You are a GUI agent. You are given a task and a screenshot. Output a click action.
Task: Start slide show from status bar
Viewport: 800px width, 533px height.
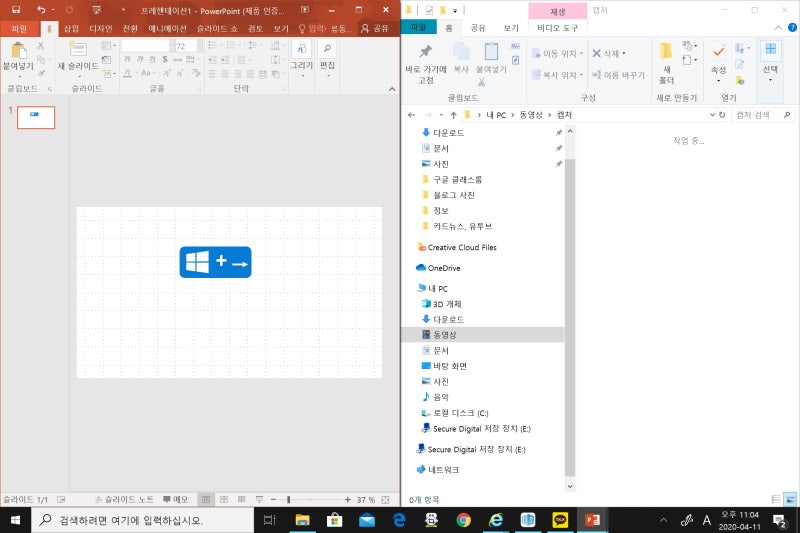click(259, 499)
